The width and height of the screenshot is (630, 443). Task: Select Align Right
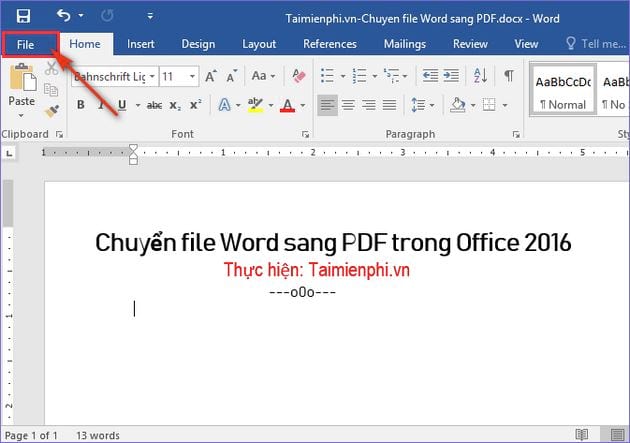pyautogui.click(x=368, y=105)
